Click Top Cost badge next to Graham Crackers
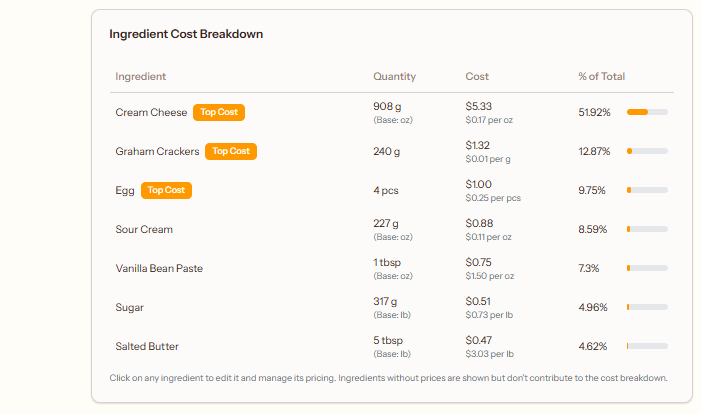701x414 pixels. [x=231, y=151]
